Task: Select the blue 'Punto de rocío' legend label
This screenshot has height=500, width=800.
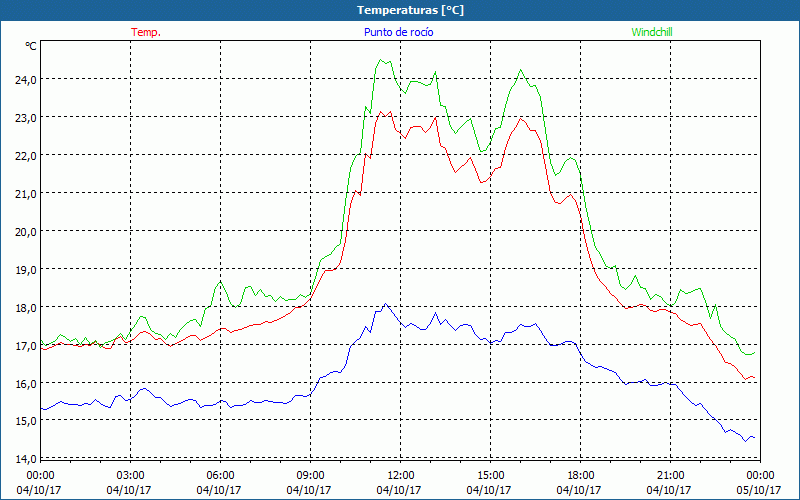Action: 398,32
